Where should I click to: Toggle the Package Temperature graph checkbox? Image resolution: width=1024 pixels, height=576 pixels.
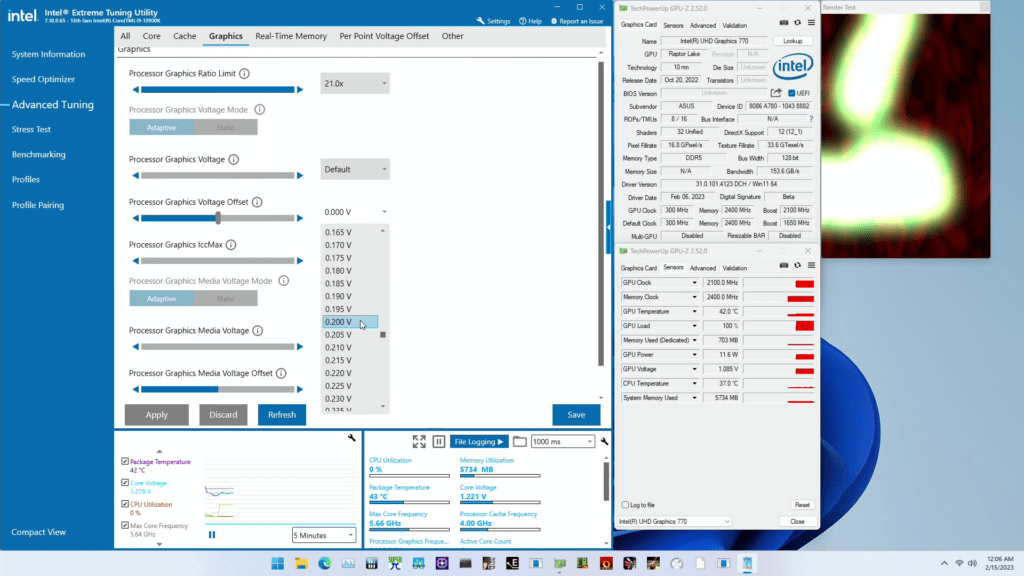(x=125, y=461)
